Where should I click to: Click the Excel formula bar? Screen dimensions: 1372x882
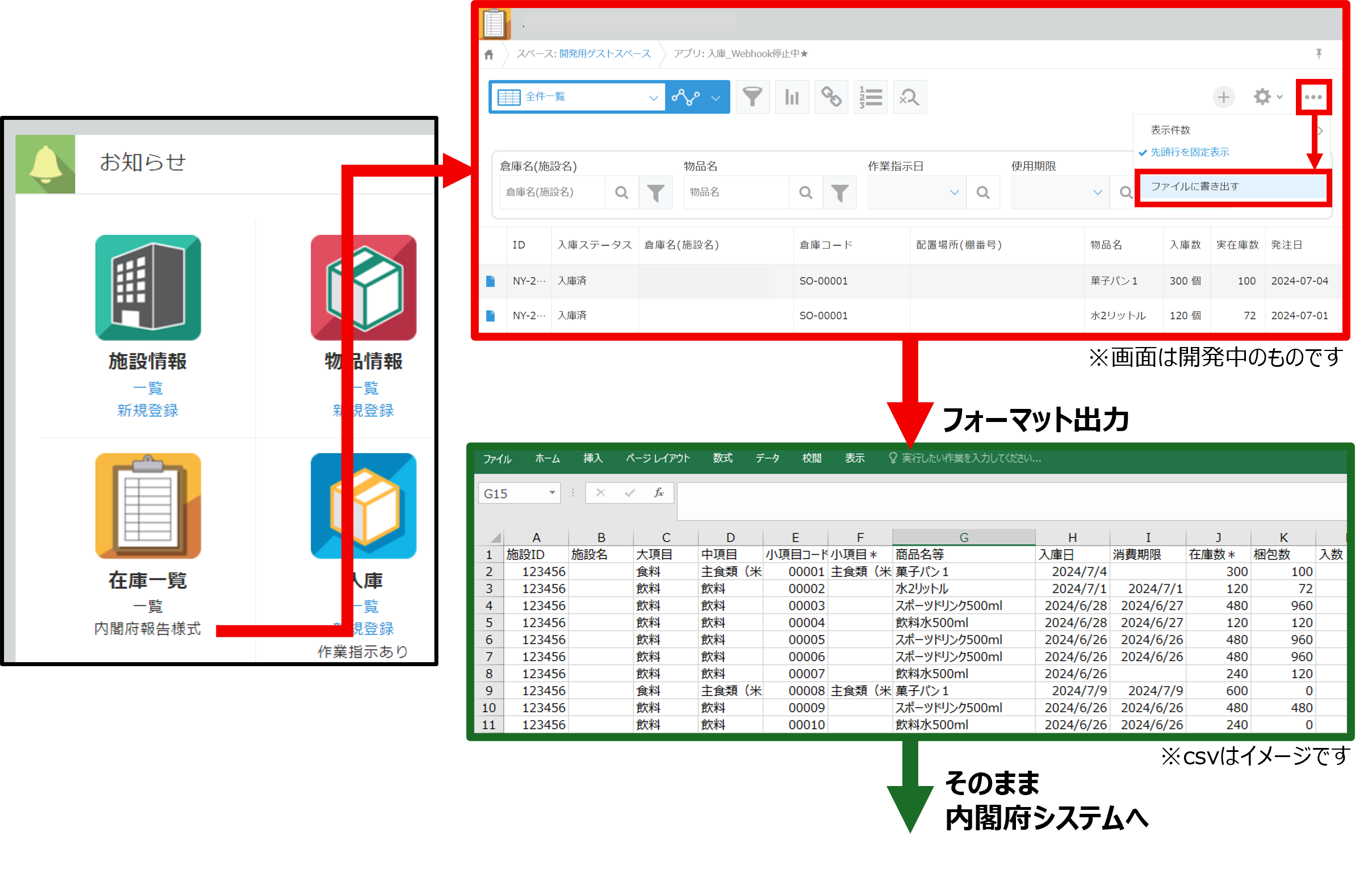click(1011, 500)
